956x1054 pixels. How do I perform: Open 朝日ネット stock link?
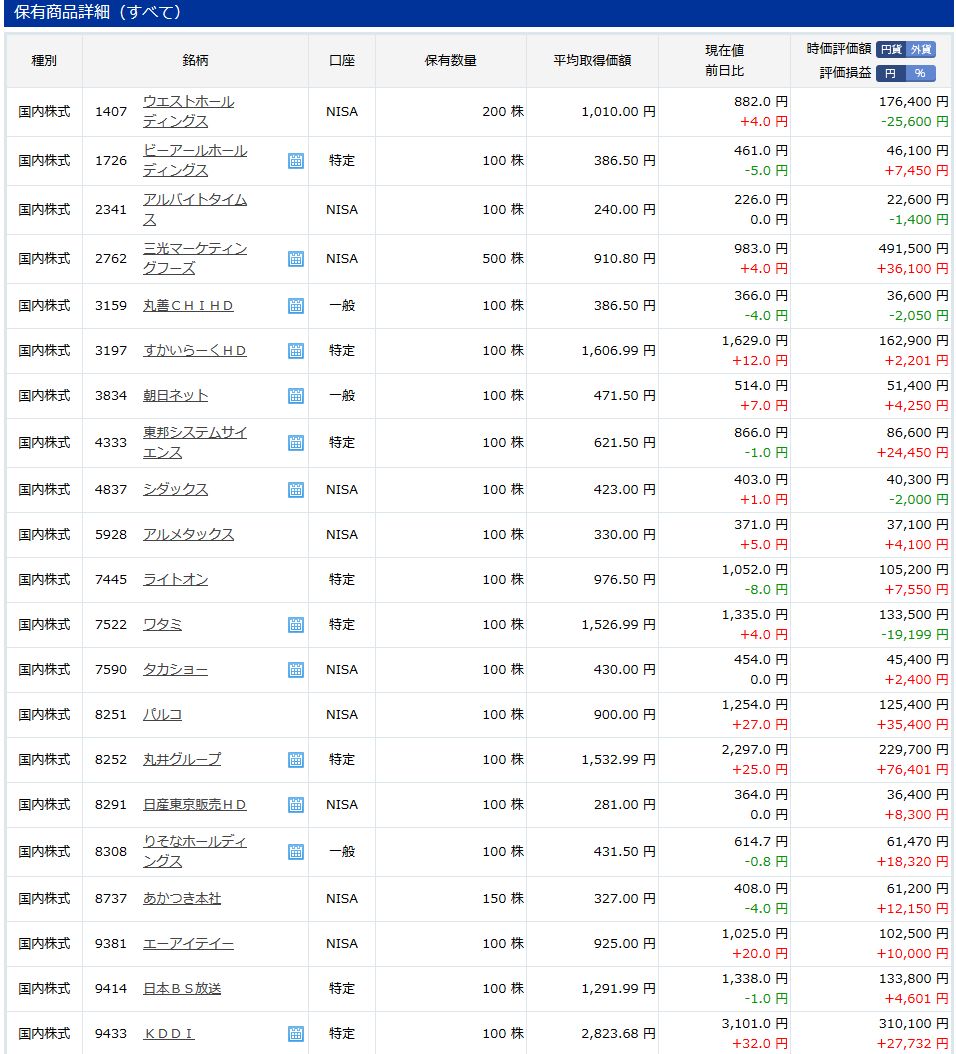[175, 396]
